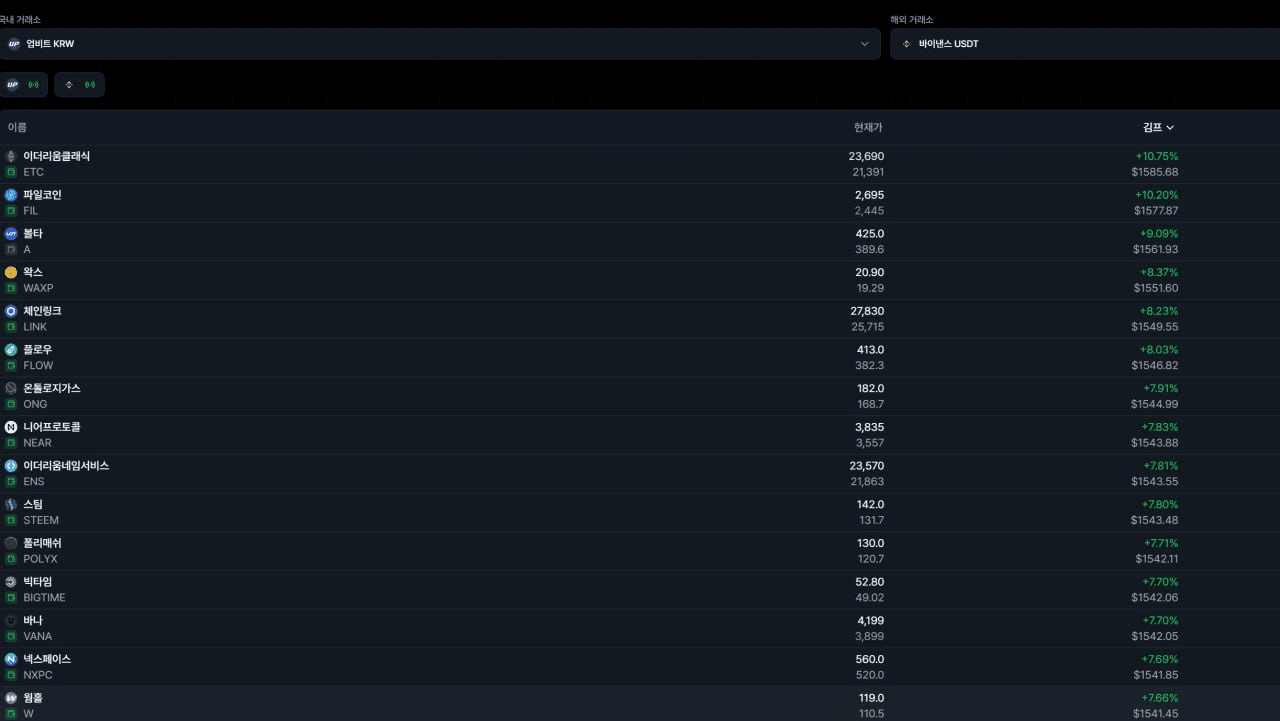Sort the list by 이름 column header
This screenshot has height=721, width=1280.
pos(17,128)
